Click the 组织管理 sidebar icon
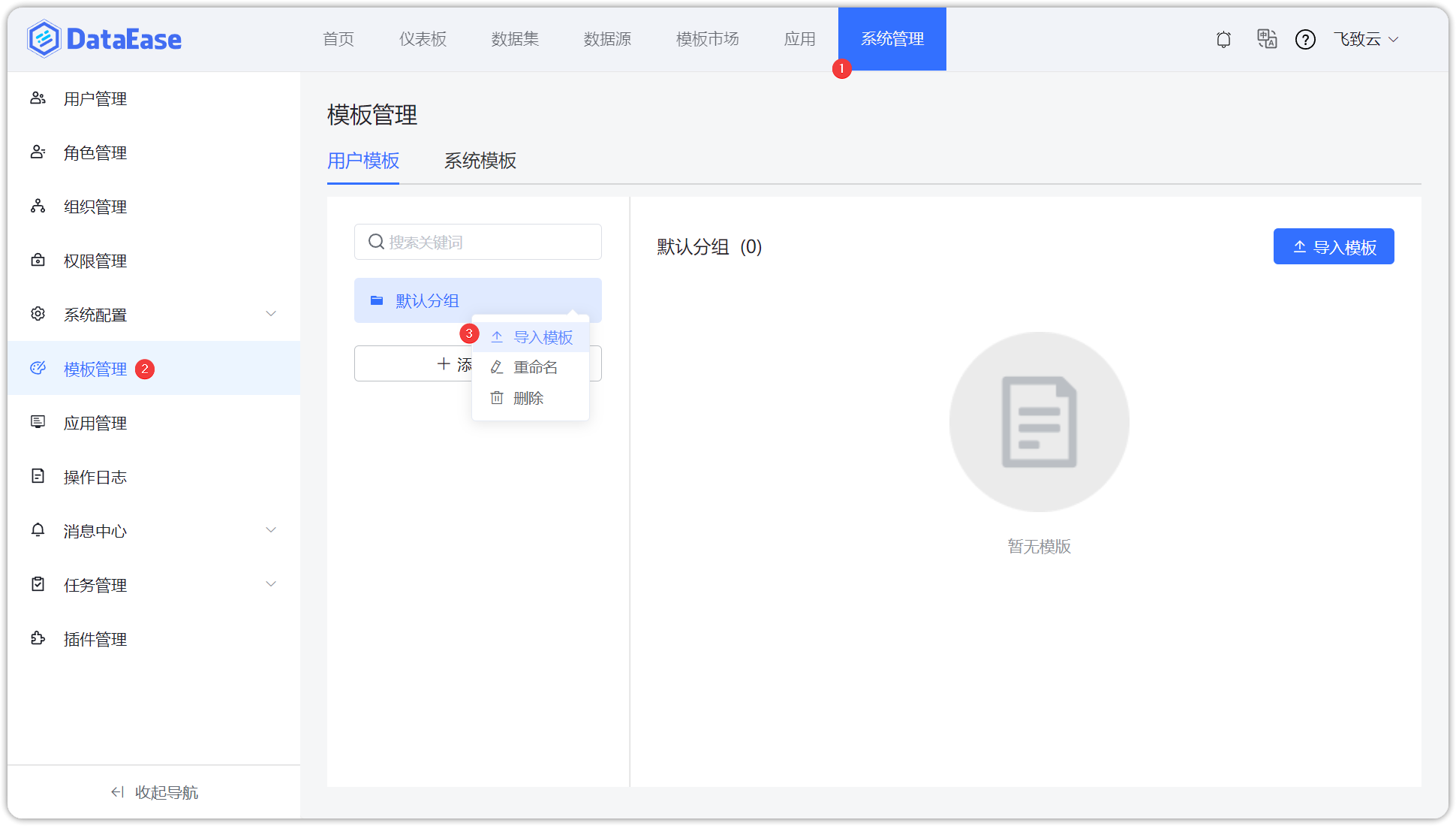The image size is (1456, 826). 38,206
